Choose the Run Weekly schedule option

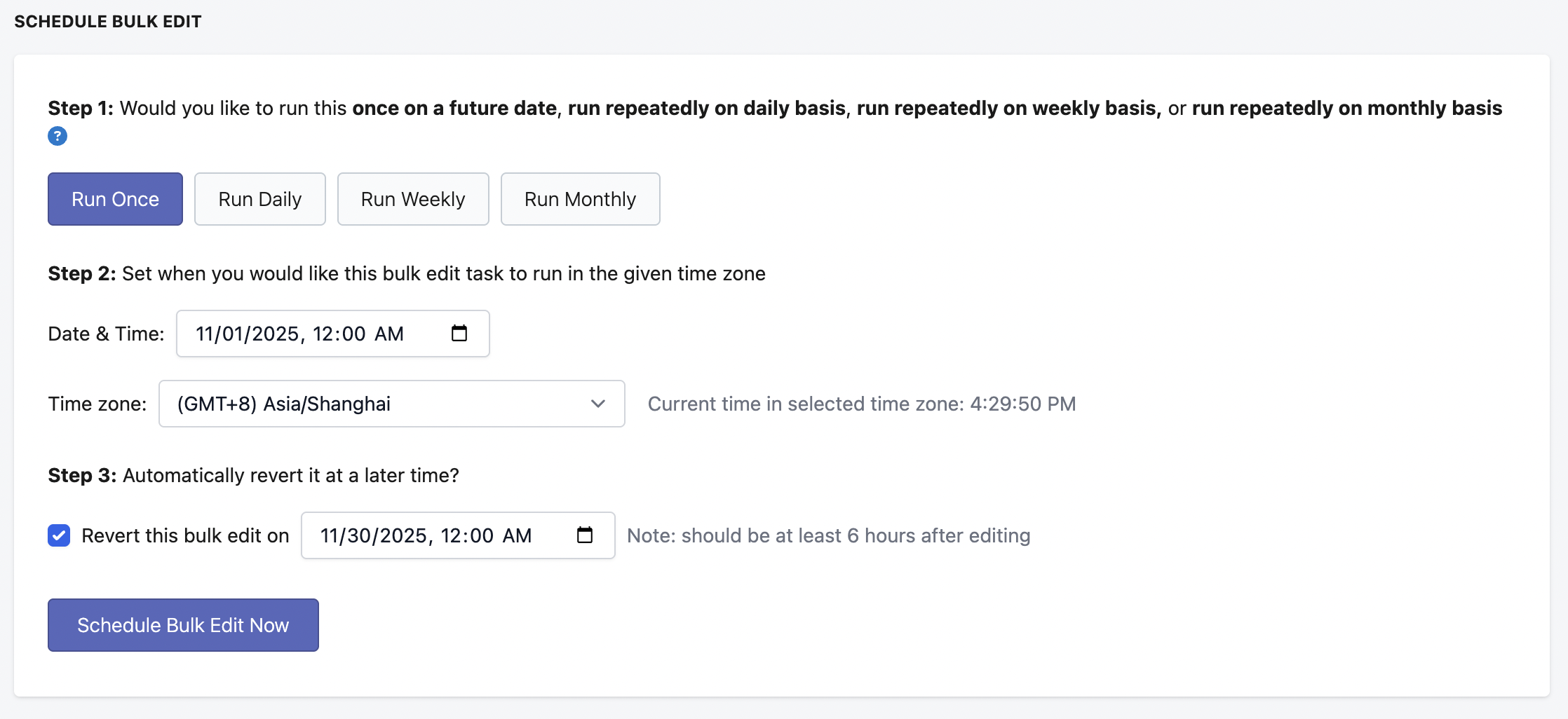pyautogui.click(x=413, y=199)
